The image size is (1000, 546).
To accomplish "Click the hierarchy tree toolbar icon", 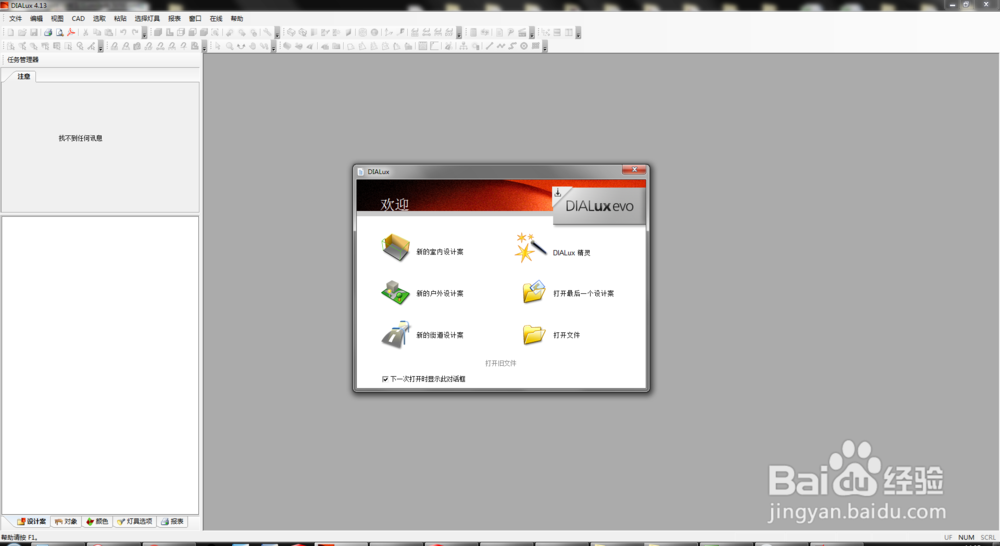I will pos(462,46).
